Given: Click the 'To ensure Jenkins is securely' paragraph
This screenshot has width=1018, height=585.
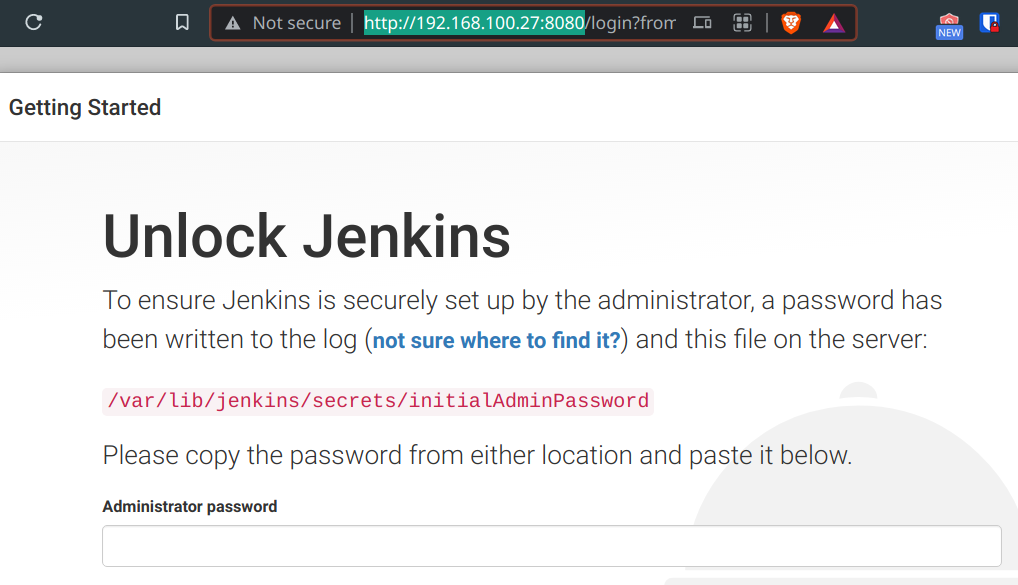Looking at the screenshot, I should (522, 300).
